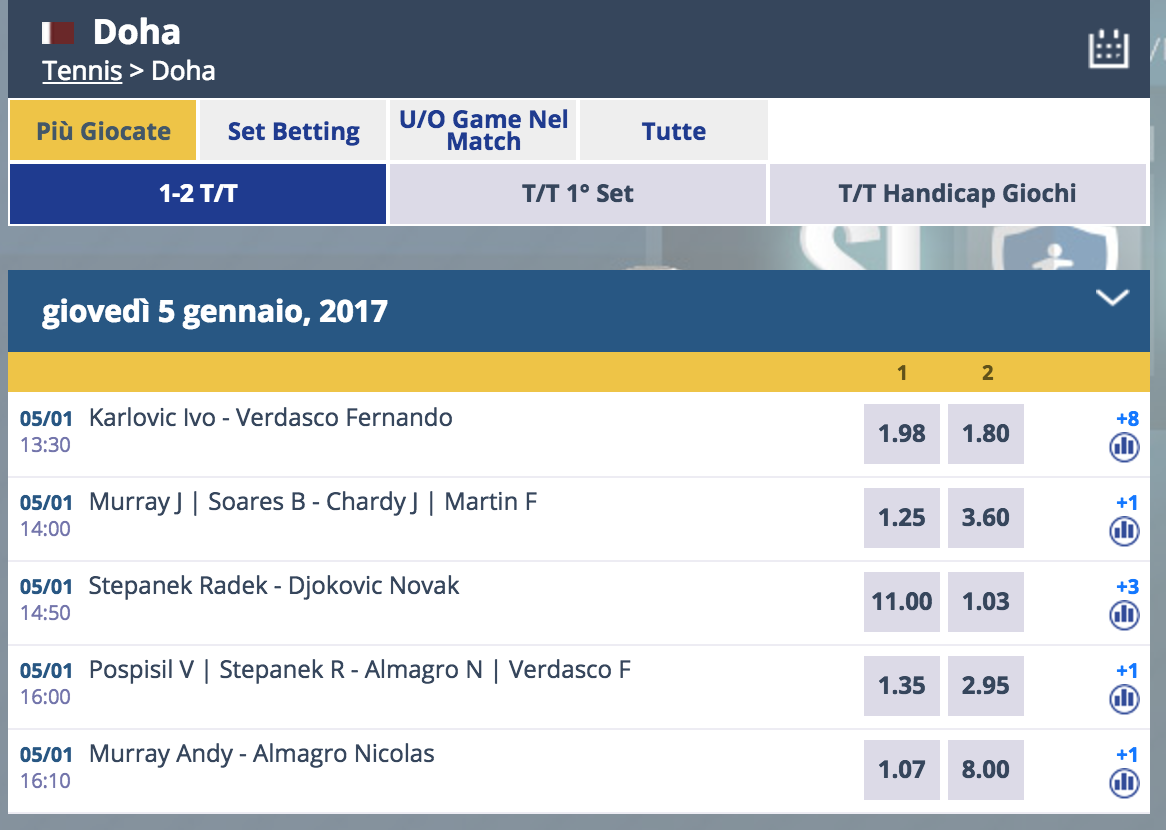Select the T/T Handicap Giochi market toggle
The height and width of the screenshot is (830, 1166).
(958, 194)
